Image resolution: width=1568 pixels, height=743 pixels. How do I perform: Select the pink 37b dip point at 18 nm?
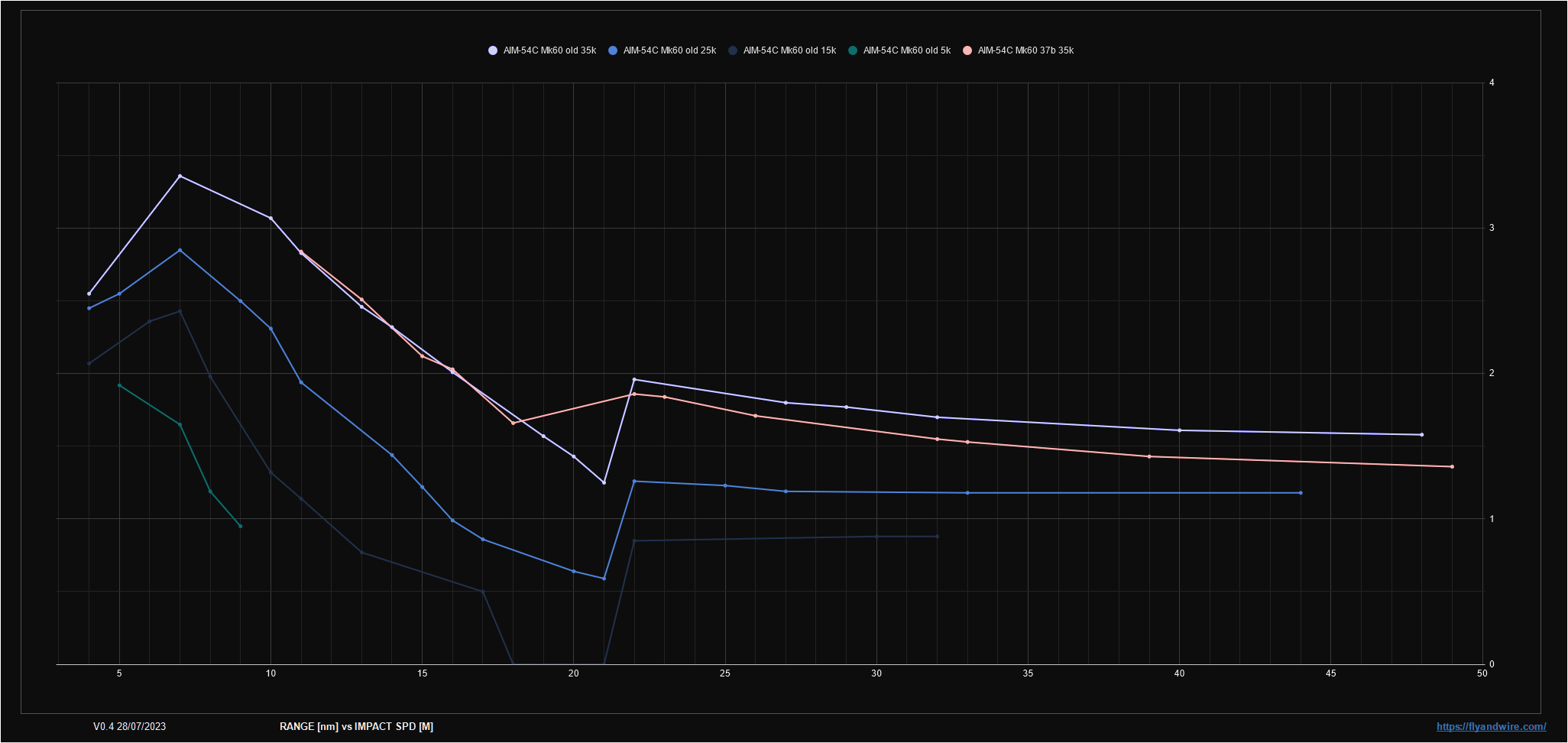513,423
